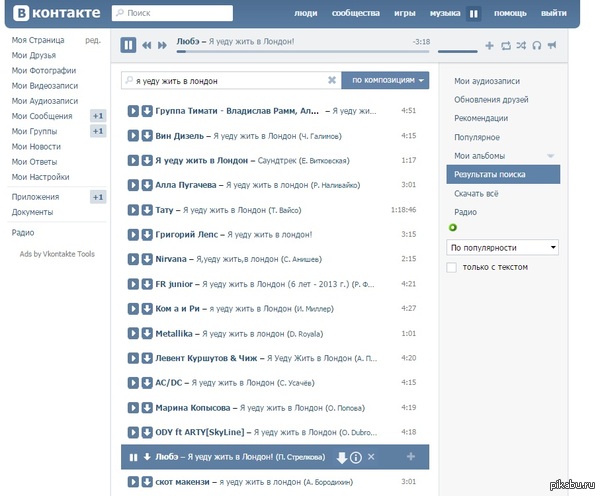The width and height of the screenshot is (600, 496).
Task: Open игры in the top navigation
Action: [x=405, y=13]
